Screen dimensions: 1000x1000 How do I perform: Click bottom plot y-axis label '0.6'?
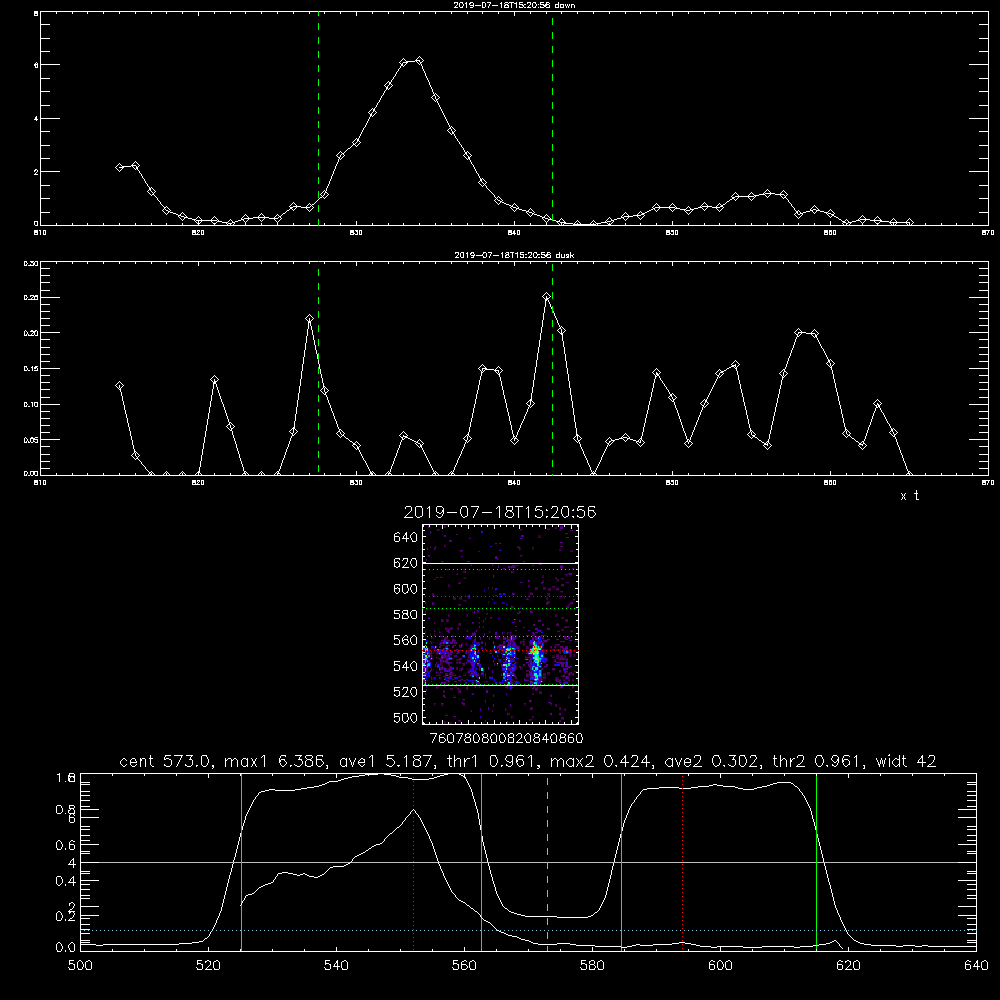[x=66, y=845]
